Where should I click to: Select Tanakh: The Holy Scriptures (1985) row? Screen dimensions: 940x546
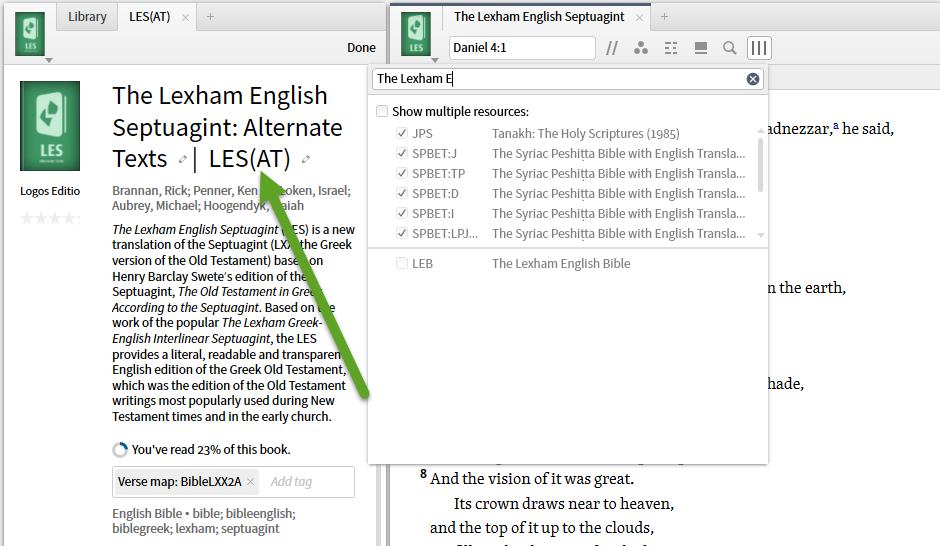(569, 133)
